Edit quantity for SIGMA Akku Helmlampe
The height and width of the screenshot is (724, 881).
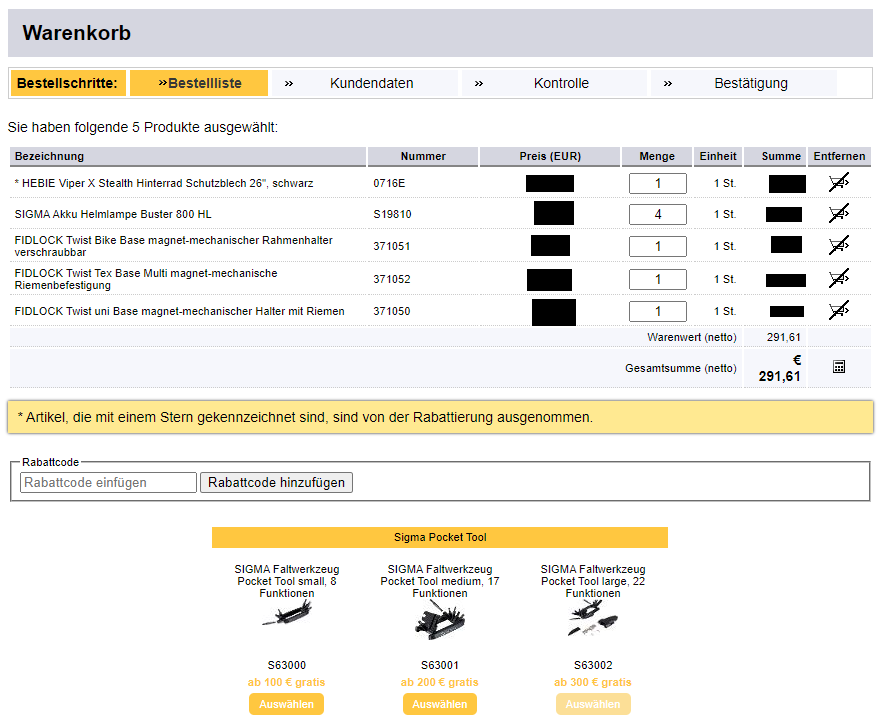click(657, 214)
